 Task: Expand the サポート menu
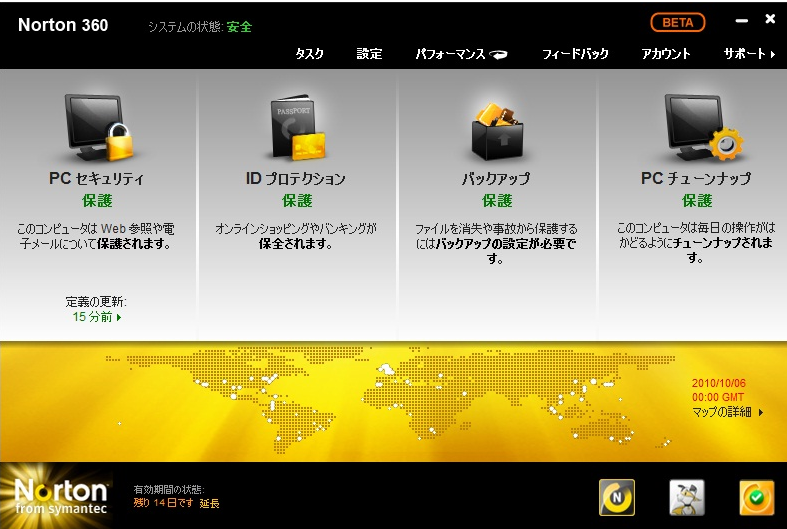tap(749, 54)
